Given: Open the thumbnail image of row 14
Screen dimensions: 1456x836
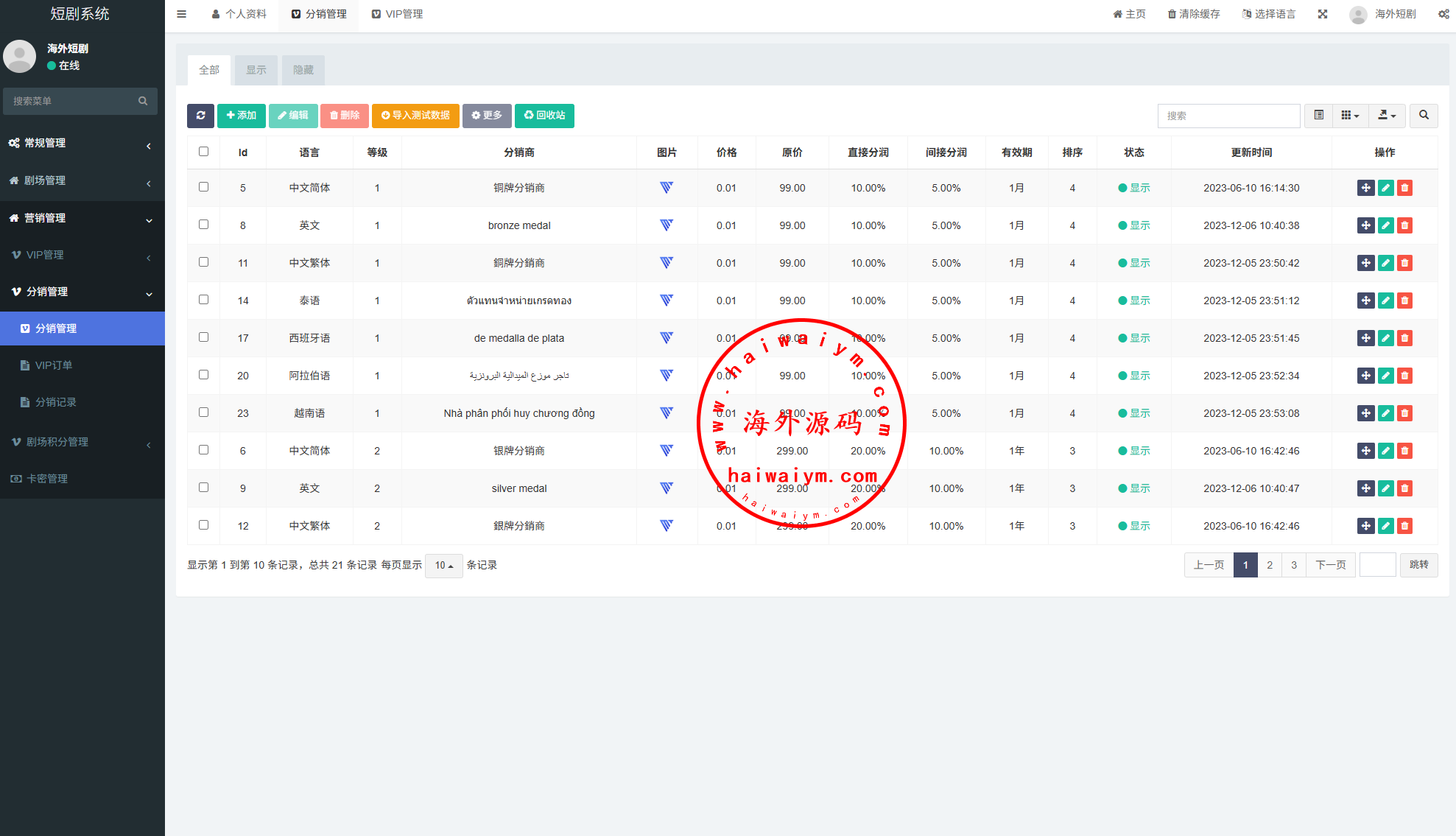Looking at the screenshot, I should [x=667, y=301].
